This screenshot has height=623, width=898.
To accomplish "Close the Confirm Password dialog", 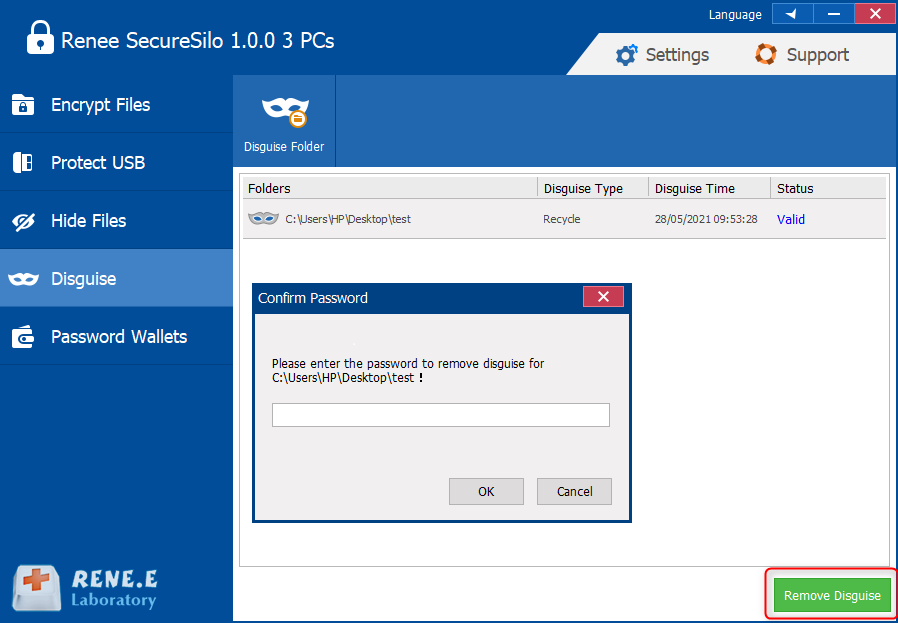I will pyautogui.click(x=603, y=297).
